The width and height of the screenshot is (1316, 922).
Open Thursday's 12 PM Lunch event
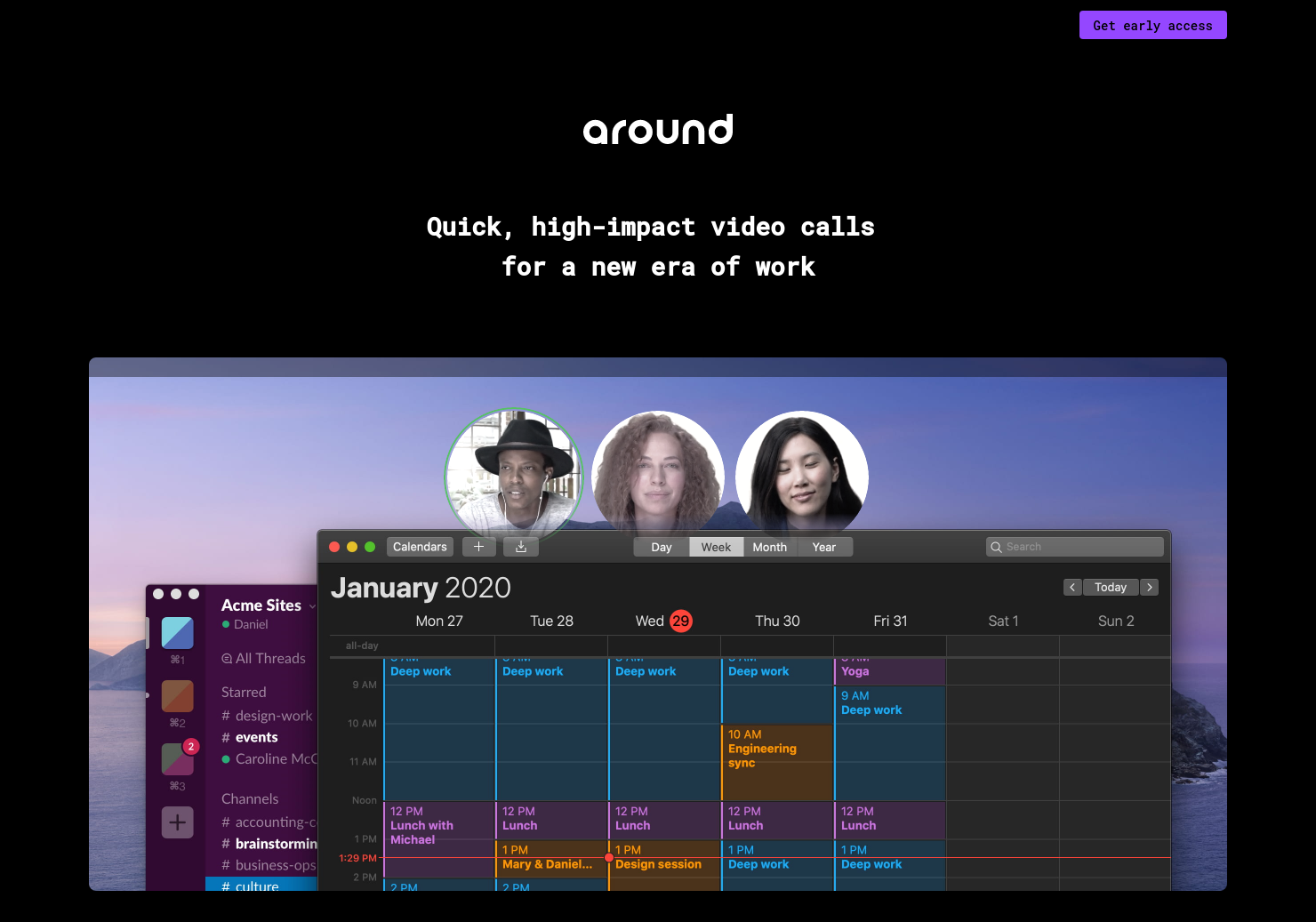(x=777, y=821)
